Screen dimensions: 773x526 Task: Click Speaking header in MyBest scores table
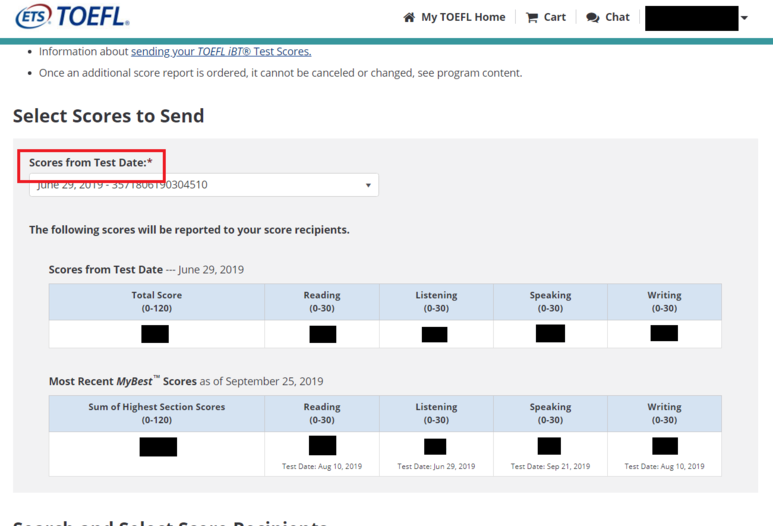550,413
